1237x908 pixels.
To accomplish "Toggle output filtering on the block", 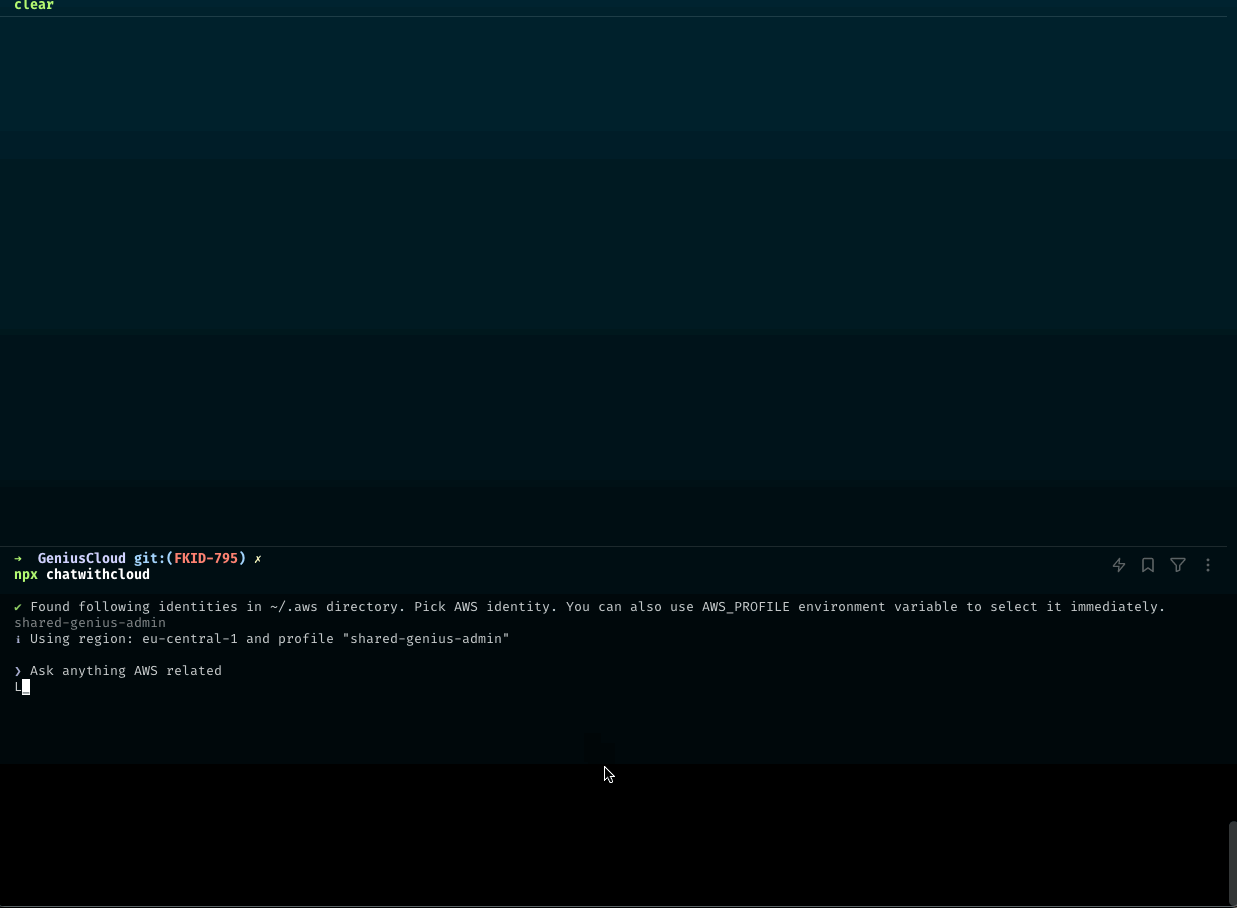I will (x=1177, y=565).
